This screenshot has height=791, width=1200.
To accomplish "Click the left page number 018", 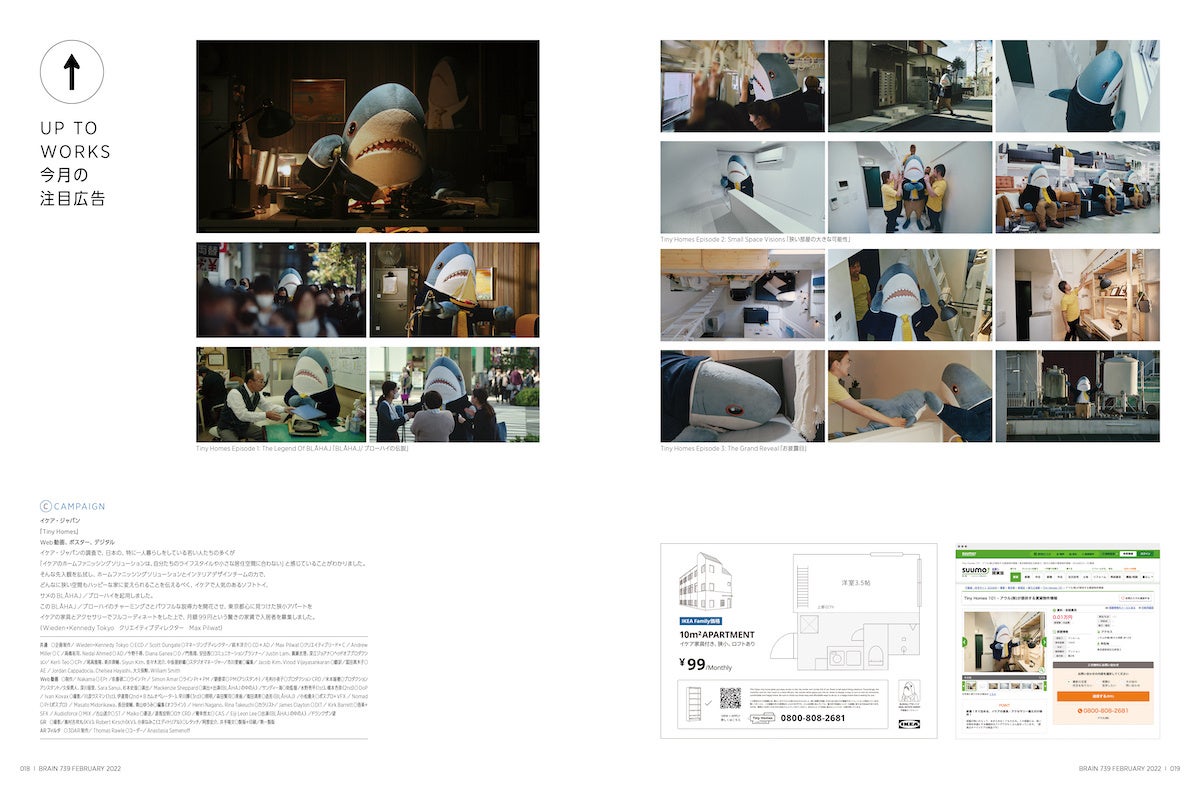I will tap(25, 768).
